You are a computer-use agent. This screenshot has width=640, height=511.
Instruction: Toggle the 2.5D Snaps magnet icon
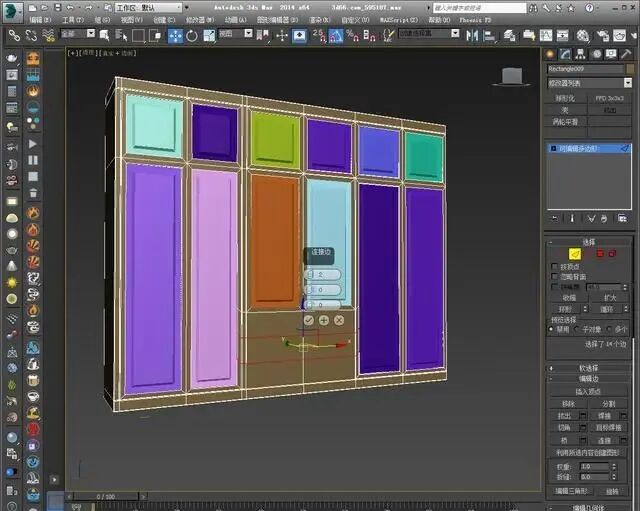coord(319,36)
